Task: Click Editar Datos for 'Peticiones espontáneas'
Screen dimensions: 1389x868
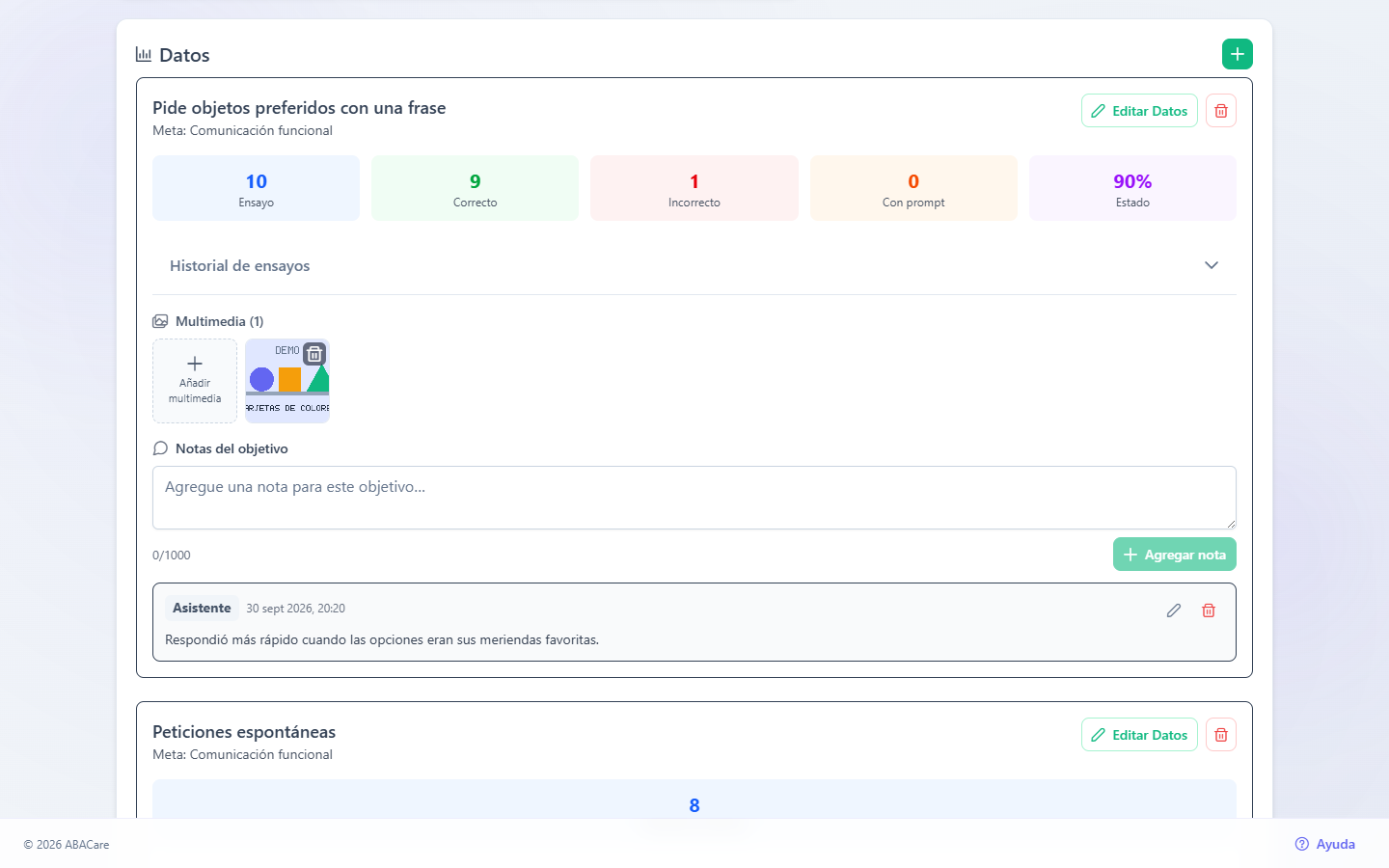Action: [1139, 735]
